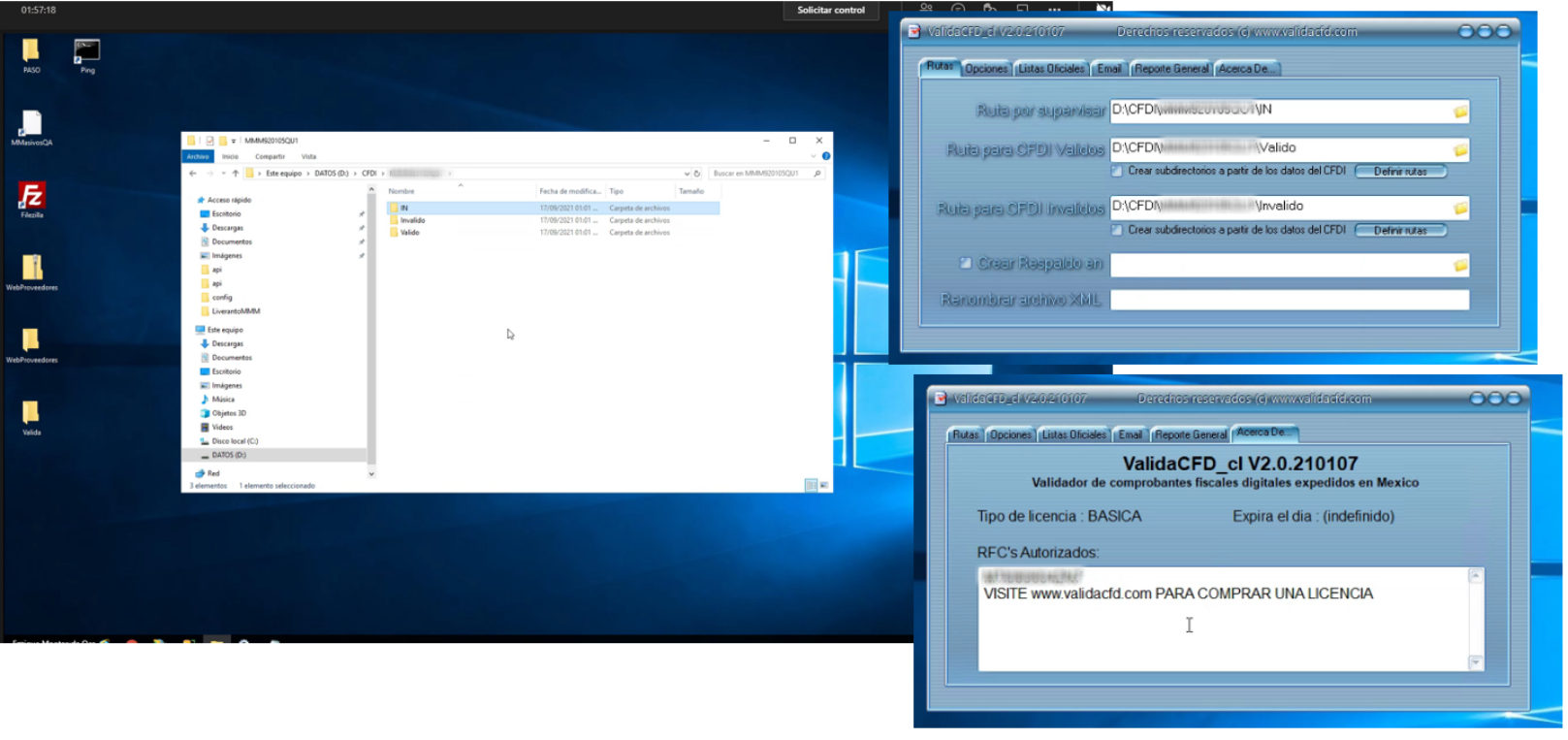Click scroll down arrow in Explorer sidebar
The width and height of the screenshot is (1568, 740).
click(x=371, y=474)
